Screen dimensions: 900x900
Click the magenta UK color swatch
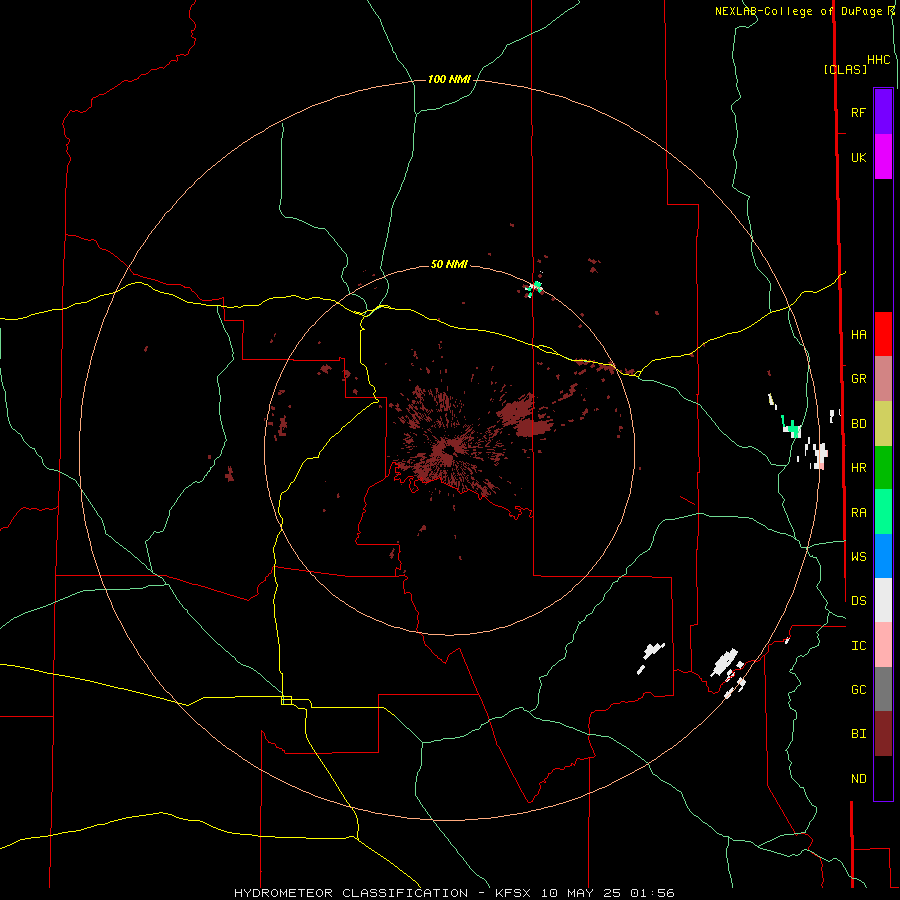883,157
